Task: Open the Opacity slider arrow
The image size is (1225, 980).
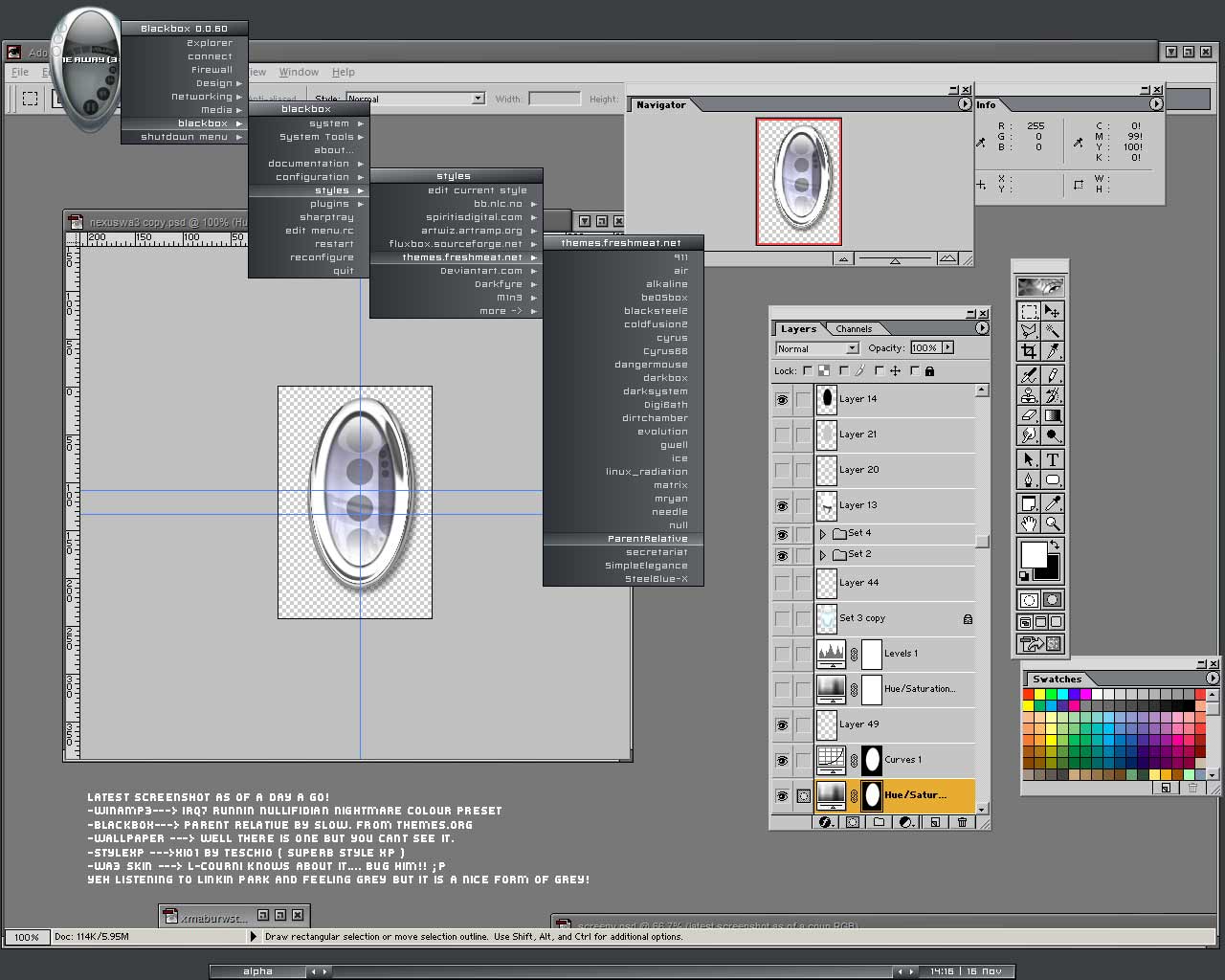Action: pos(948,347)
